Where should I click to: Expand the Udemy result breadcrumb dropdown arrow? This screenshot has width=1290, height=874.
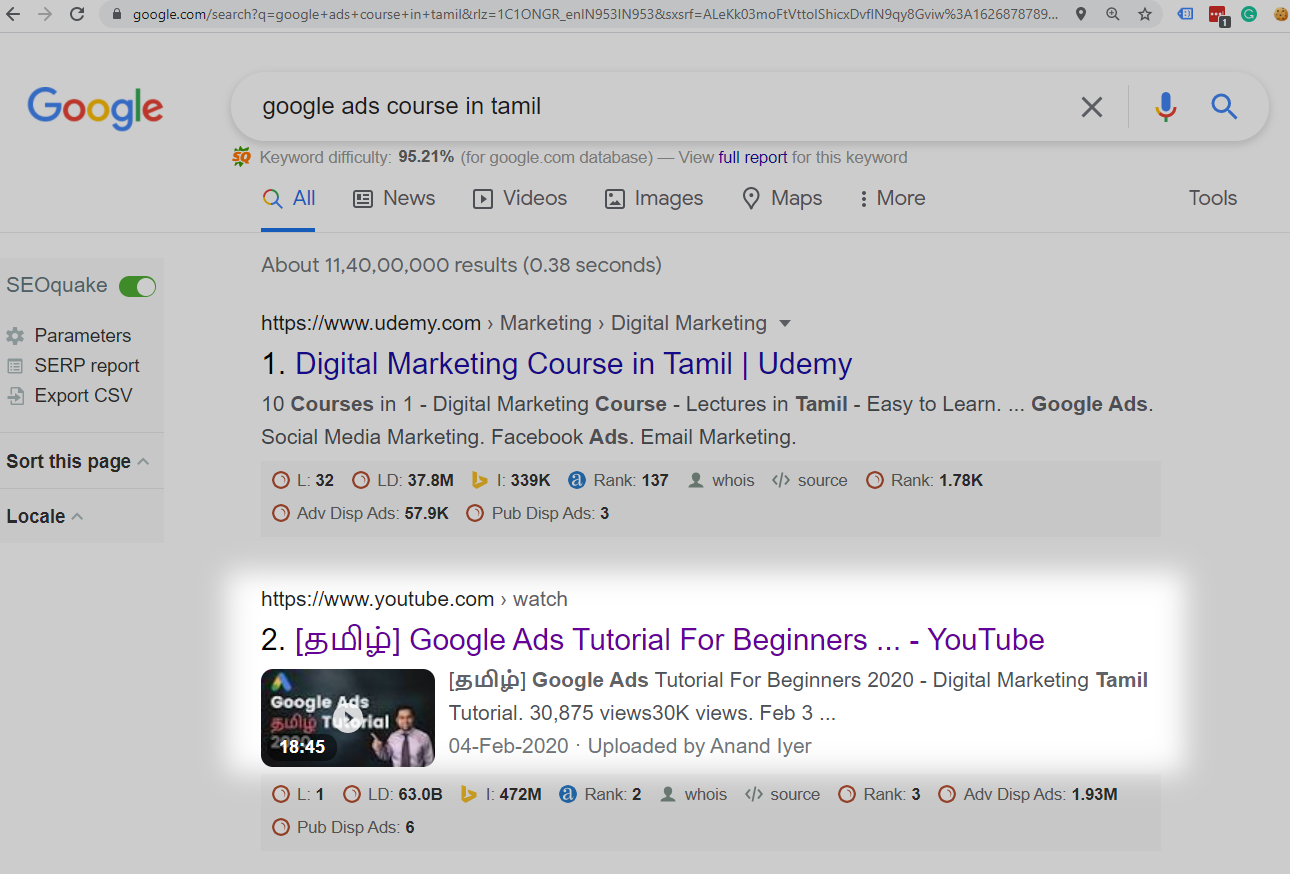785,324
